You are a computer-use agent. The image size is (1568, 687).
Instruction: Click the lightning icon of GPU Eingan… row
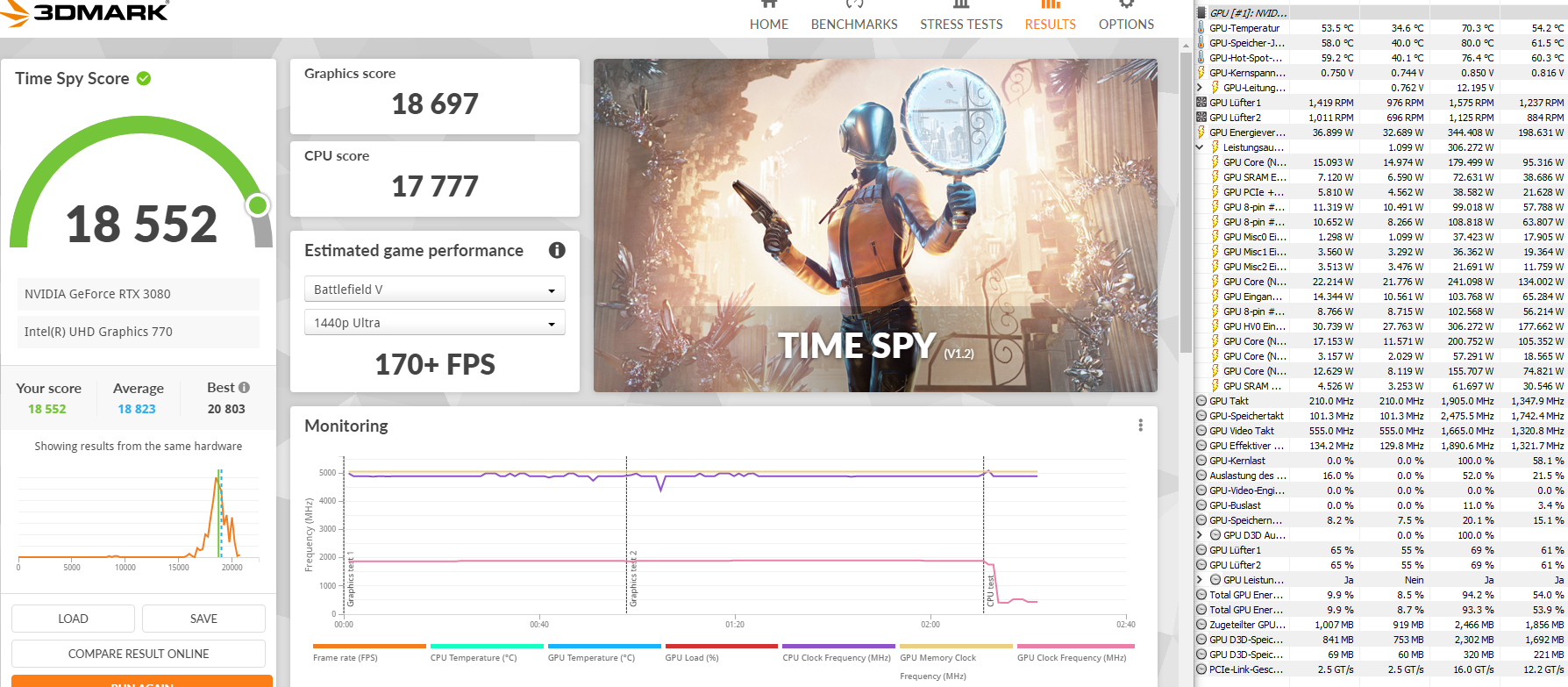[x=1215, y=297]
